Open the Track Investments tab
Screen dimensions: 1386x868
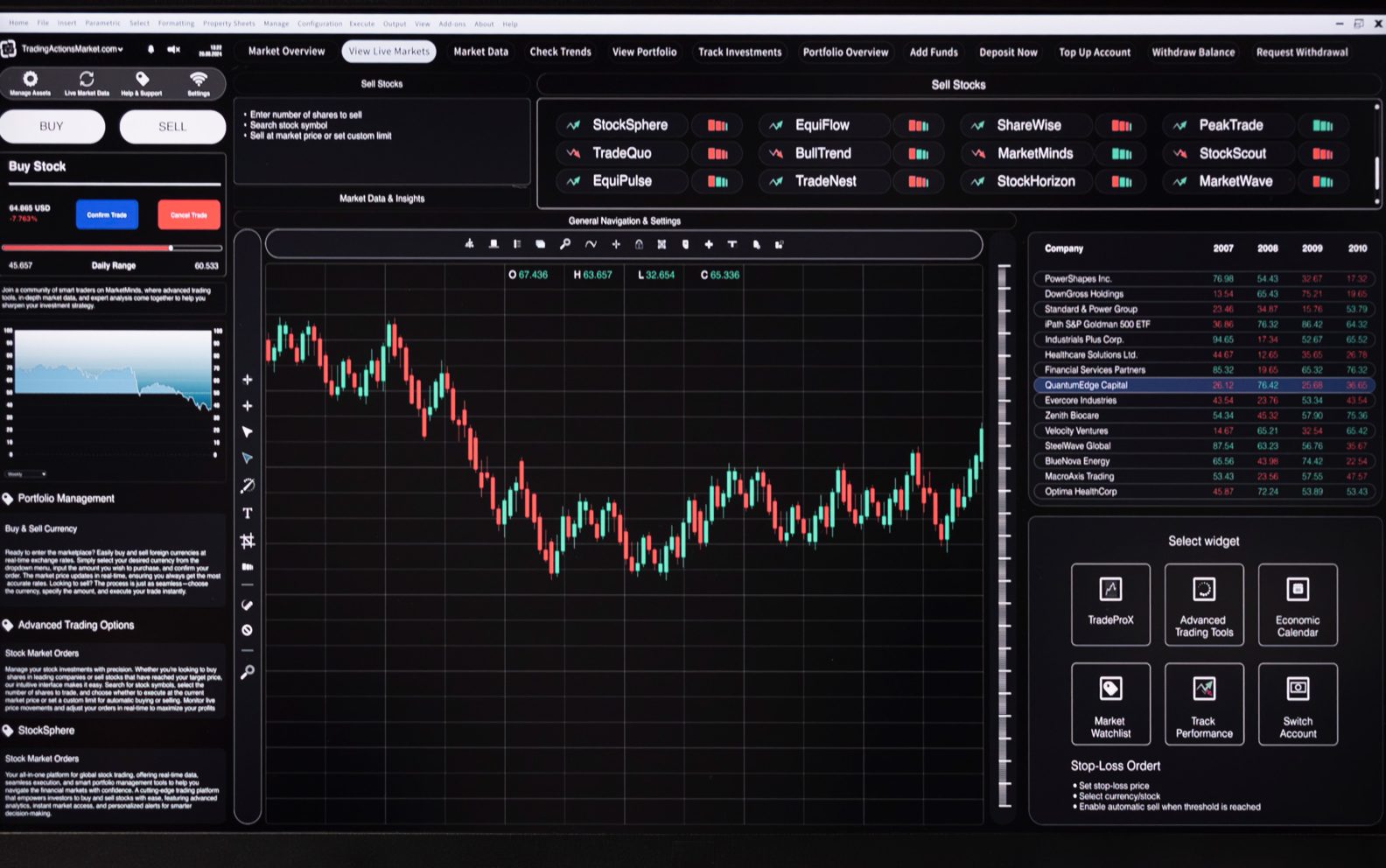pos(739,52)
